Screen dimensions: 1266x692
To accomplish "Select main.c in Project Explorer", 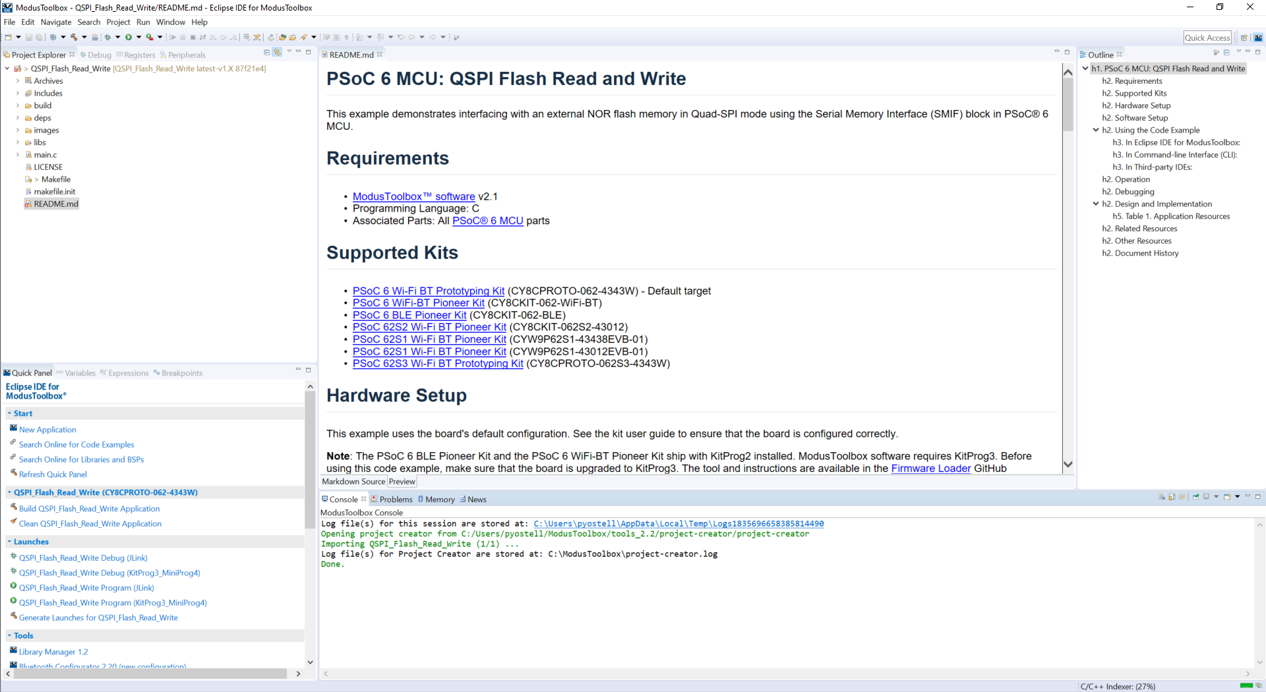I will point(45,155).
